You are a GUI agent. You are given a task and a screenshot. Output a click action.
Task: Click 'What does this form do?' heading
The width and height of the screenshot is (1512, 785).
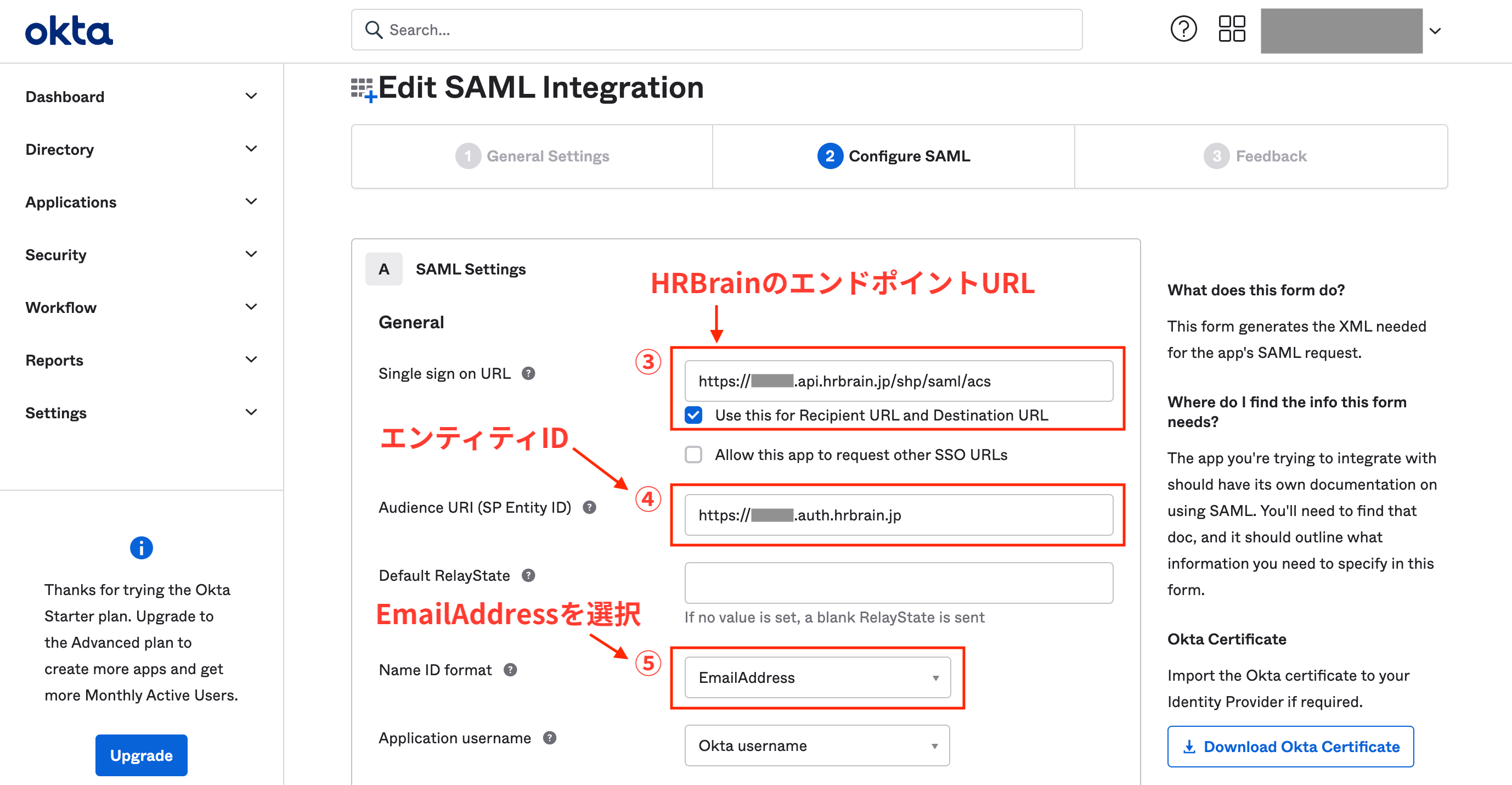pos(1255,290)
